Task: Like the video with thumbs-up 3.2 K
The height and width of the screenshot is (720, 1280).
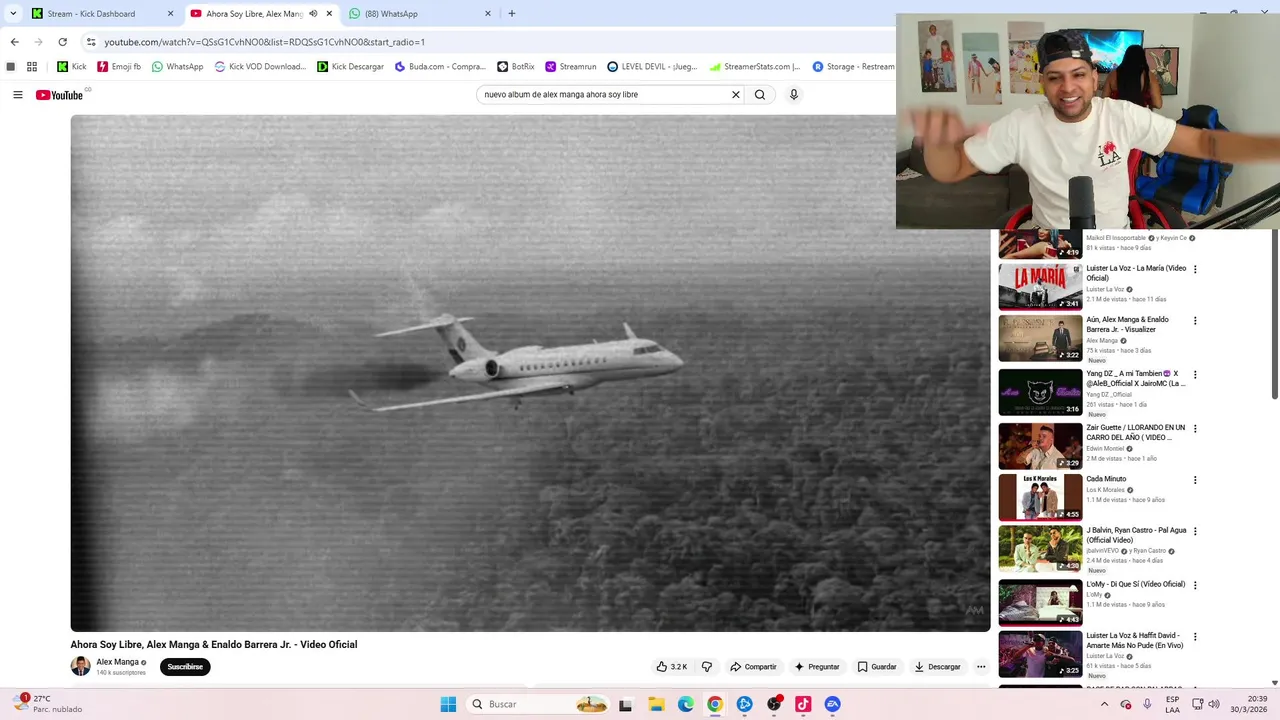Action: tap(672, 667)
